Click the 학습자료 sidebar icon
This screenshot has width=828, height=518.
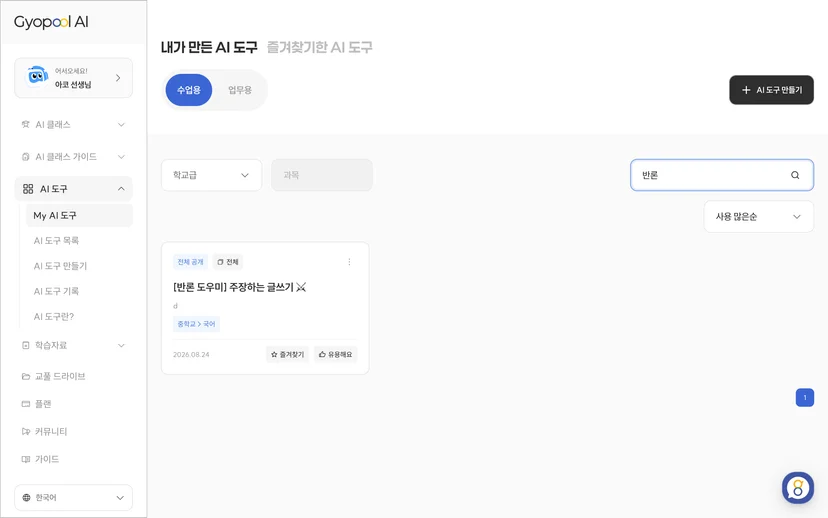[x=25, y=345]
